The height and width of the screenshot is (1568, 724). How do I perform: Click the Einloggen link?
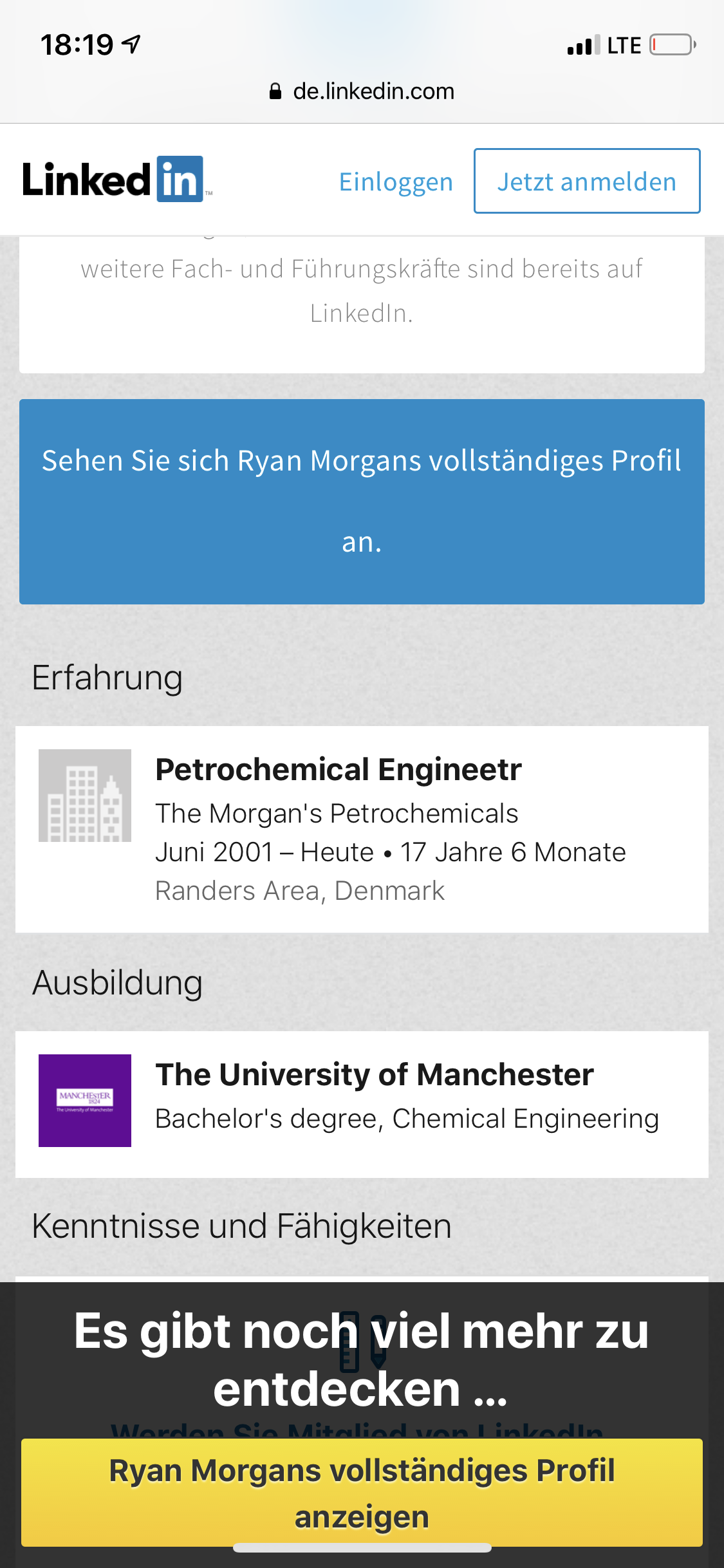point(396,182)
